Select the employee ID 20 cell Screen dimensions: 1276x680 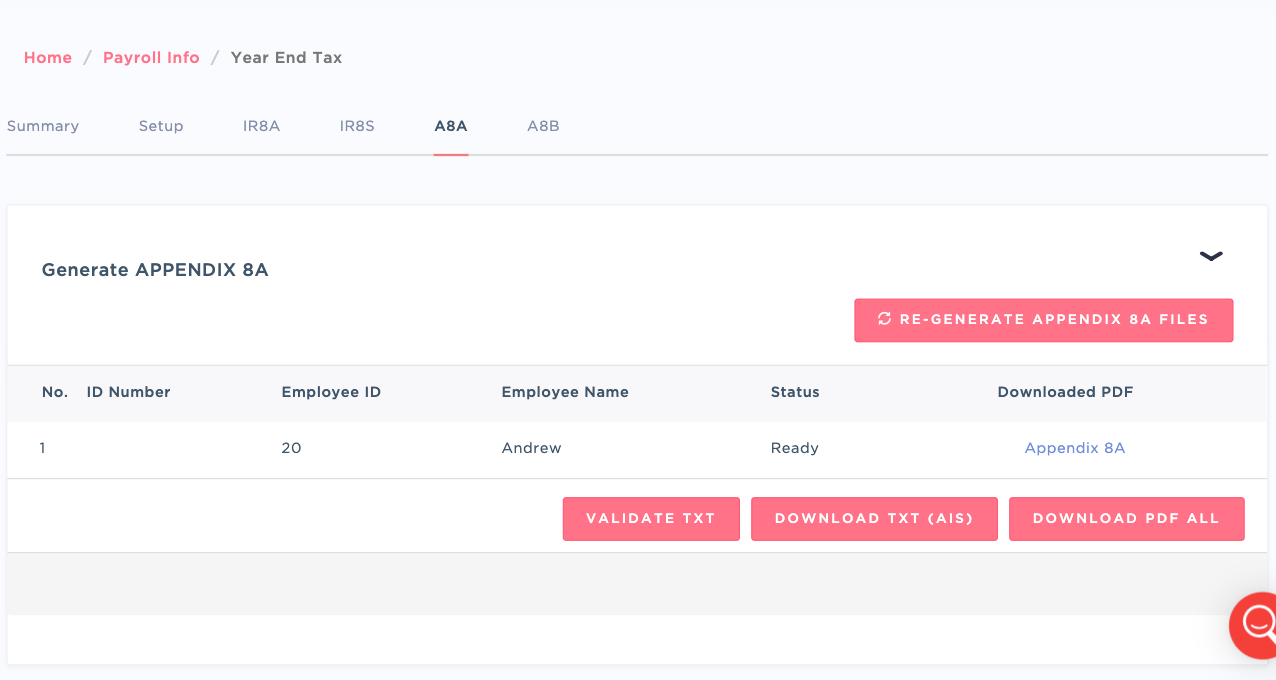291,448
